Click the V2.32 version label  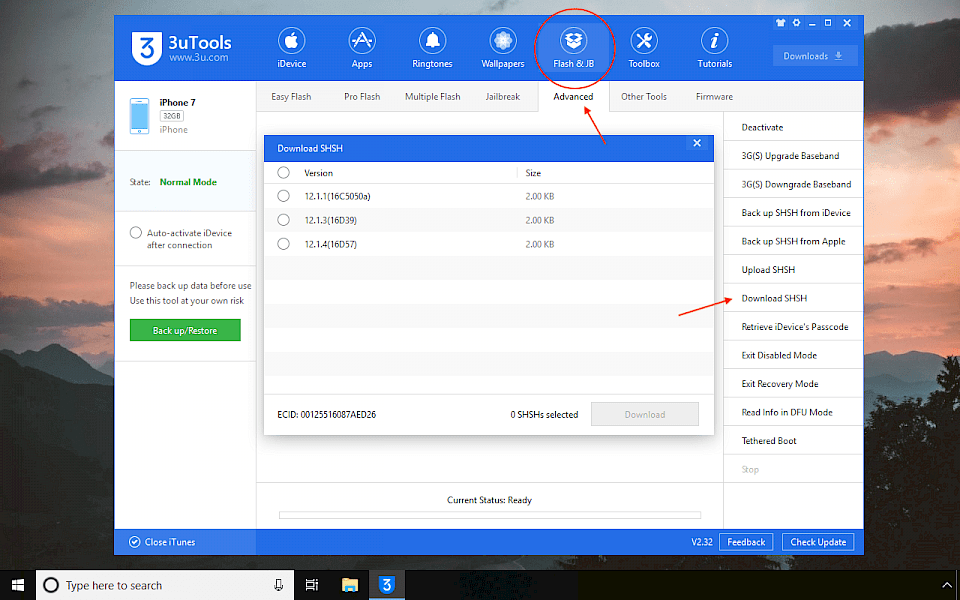[702, 542]
